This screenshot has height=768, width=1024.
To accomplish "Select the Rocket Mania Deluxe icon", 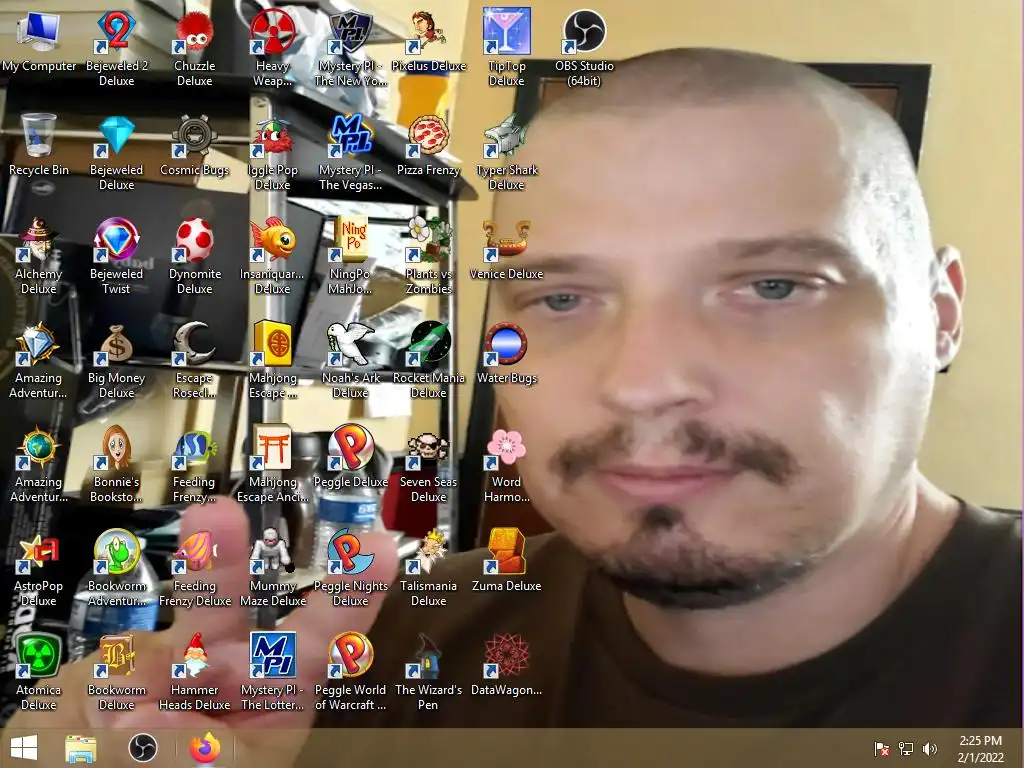I will pyautogui.click(x=428, y=360).
